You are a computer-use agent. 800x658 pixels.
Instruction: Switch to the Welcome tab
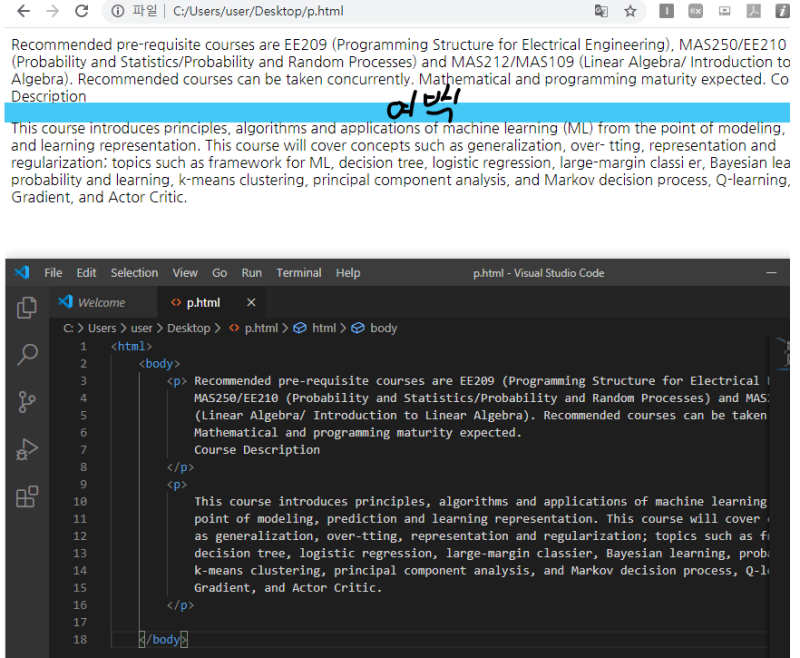coord(104,302)
